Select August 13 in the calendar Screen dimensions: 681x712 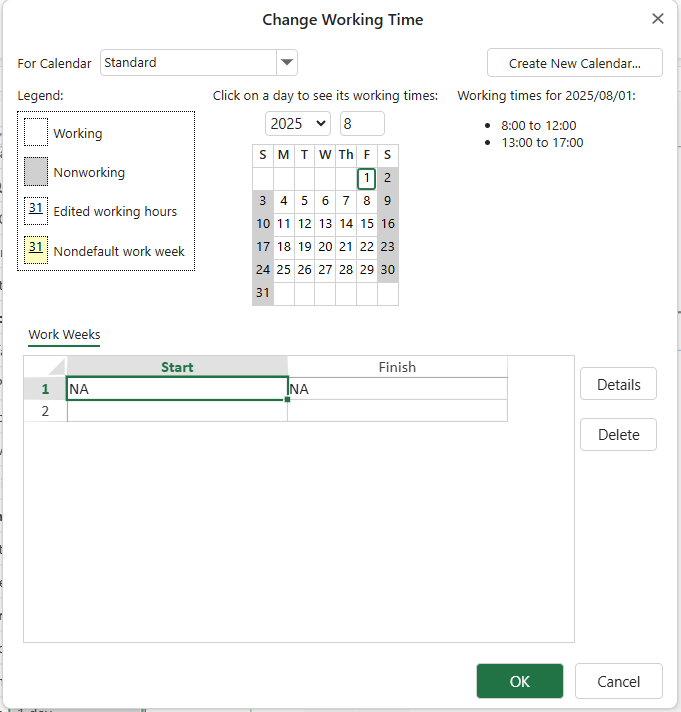tap(325, 224)
